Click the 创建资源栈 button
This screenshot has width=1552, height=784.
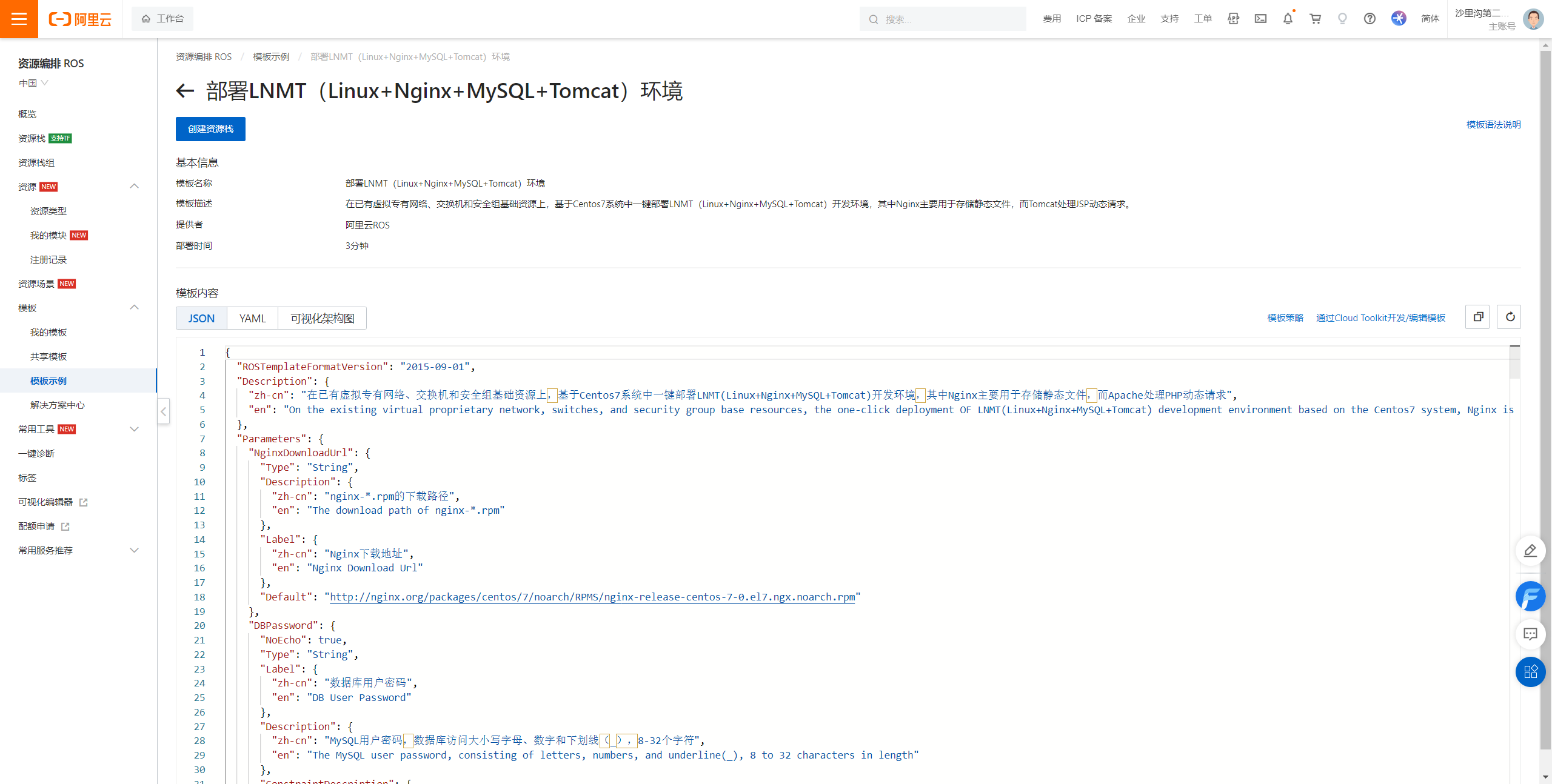pos(210,129)
